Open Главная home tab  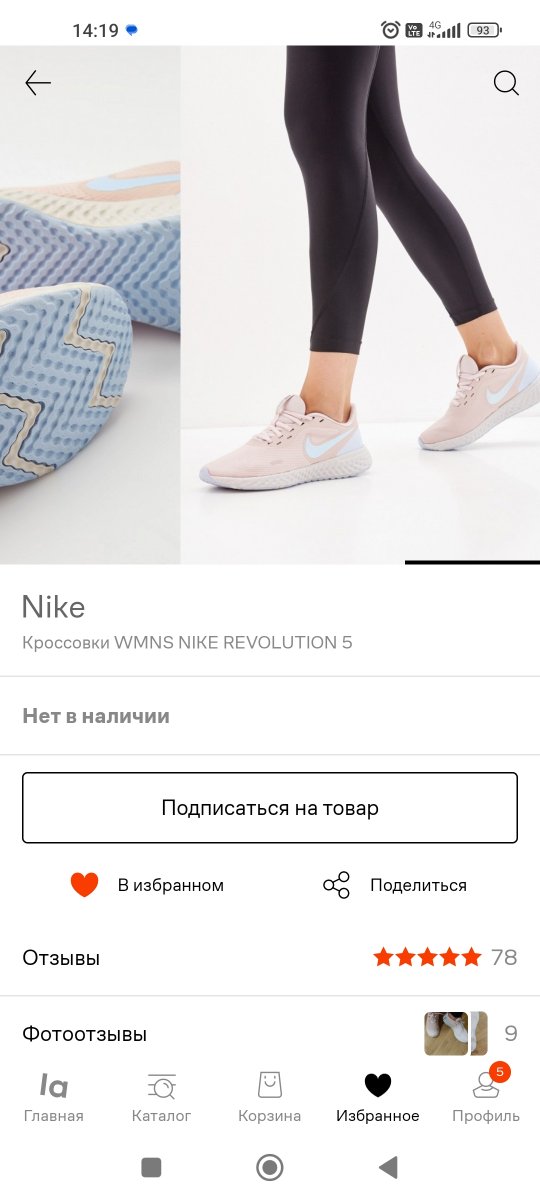[x=54, y=1097]
